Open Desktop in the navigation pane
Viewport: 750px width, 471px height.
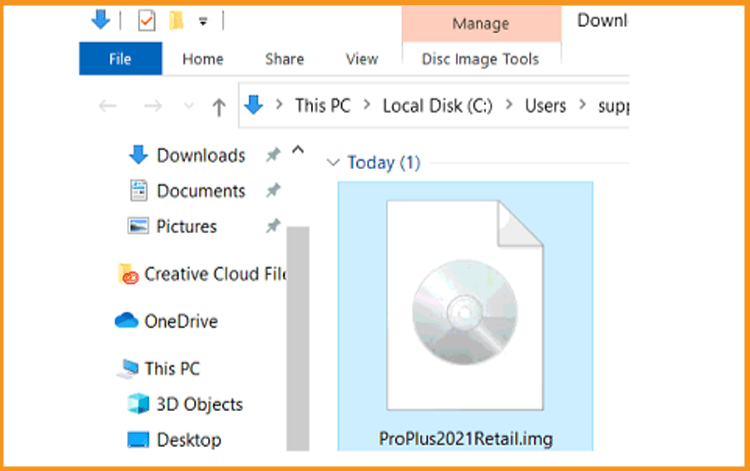[x=189, y=440]
